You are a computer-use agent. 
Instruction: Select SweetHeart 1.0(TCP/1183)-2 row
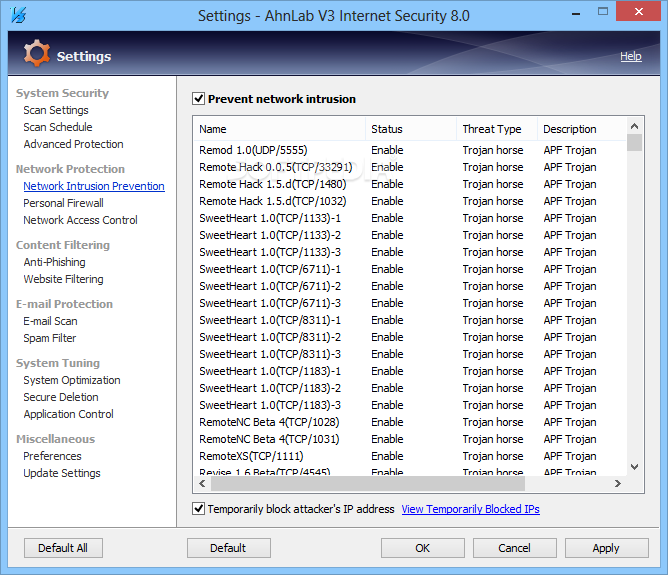click(410, 388)
